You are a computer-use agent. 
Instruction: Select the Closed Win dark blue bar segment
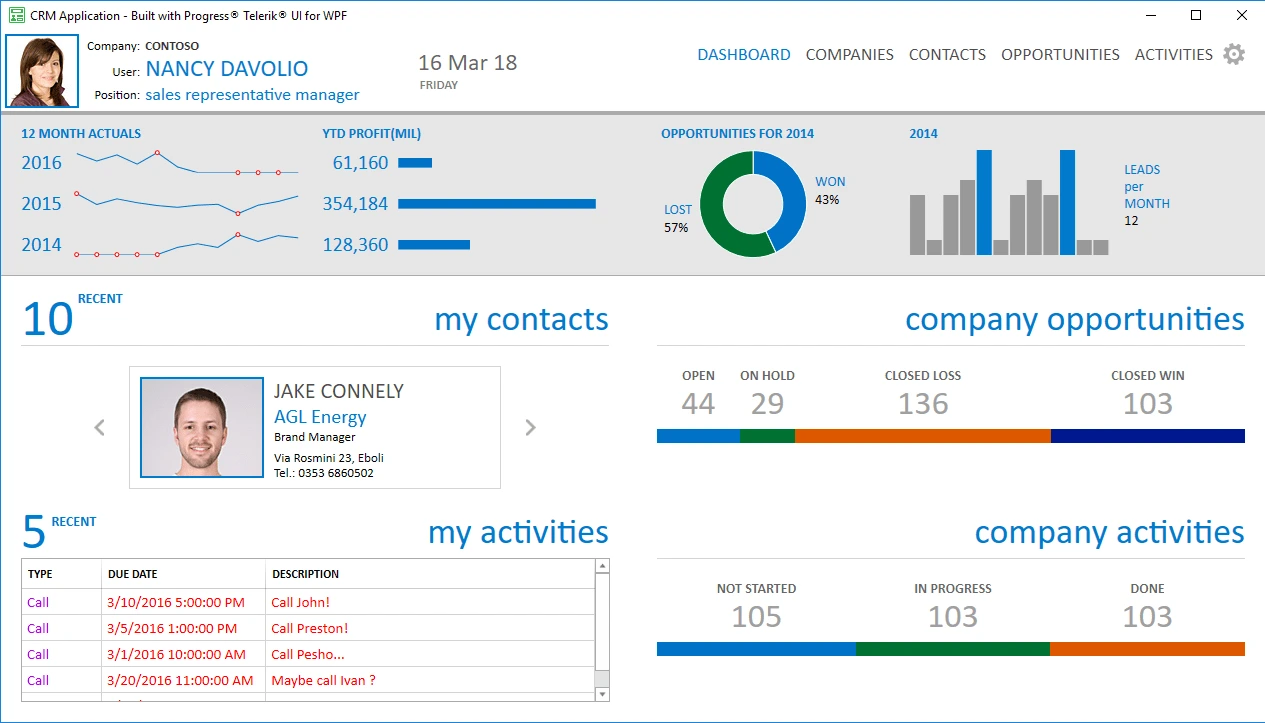[1147, 436]
